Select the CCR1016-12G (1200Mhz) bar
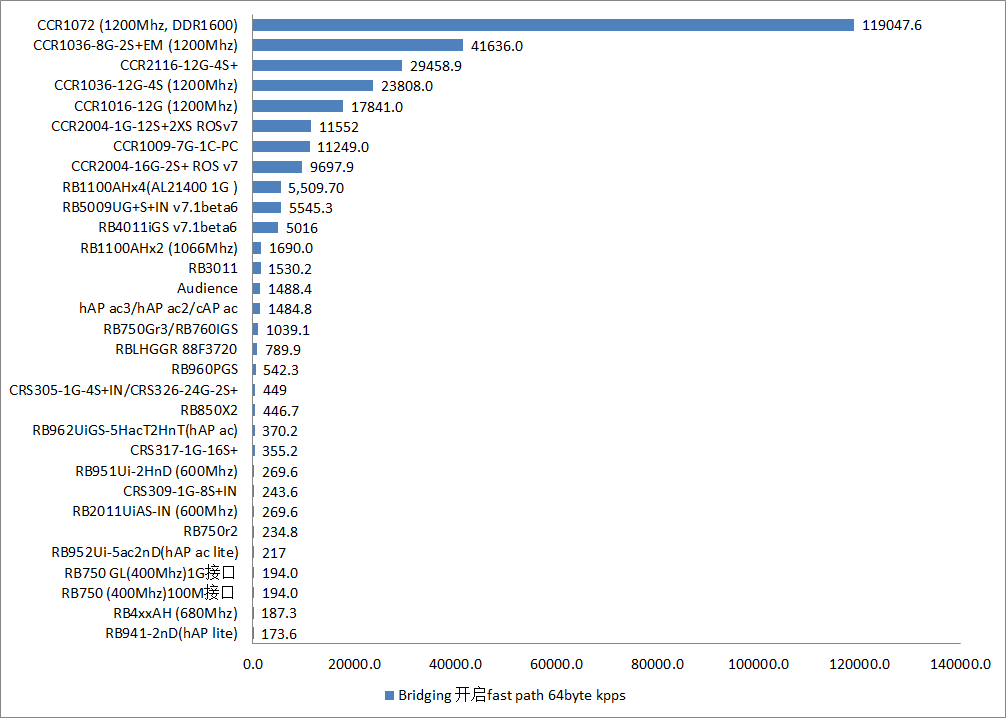Viewport: 1006px width, 718px height. [x=298, y=106]
